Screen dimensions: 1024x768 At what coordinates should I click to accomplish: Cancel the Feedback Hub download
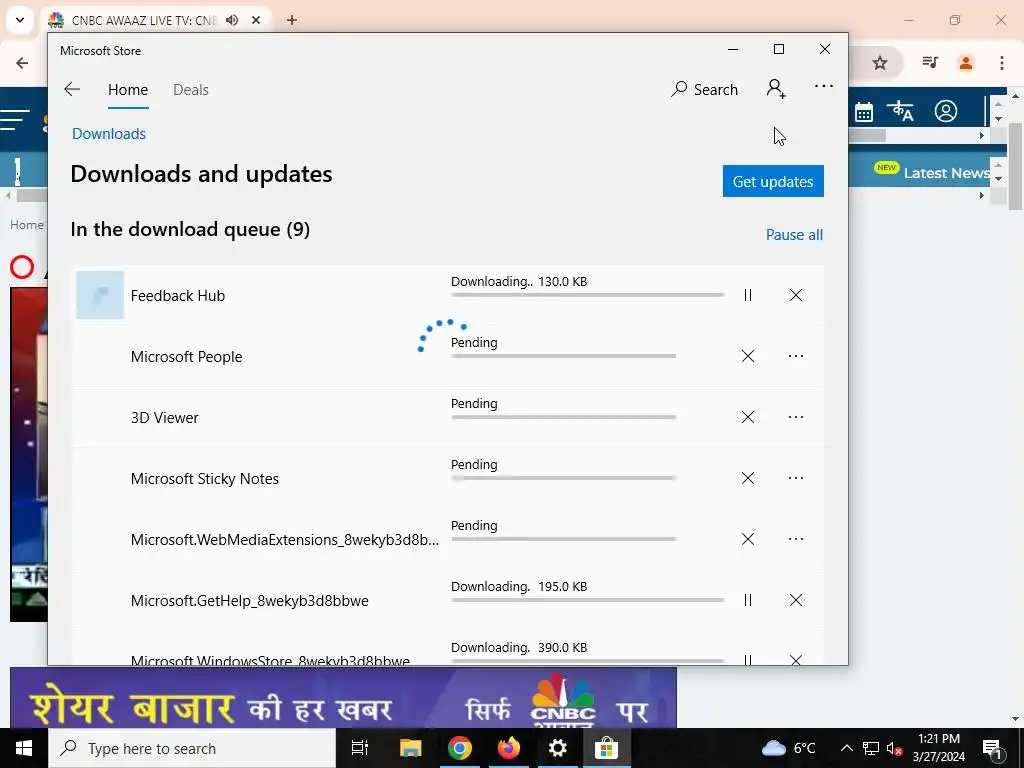click(x=795, y=295)
